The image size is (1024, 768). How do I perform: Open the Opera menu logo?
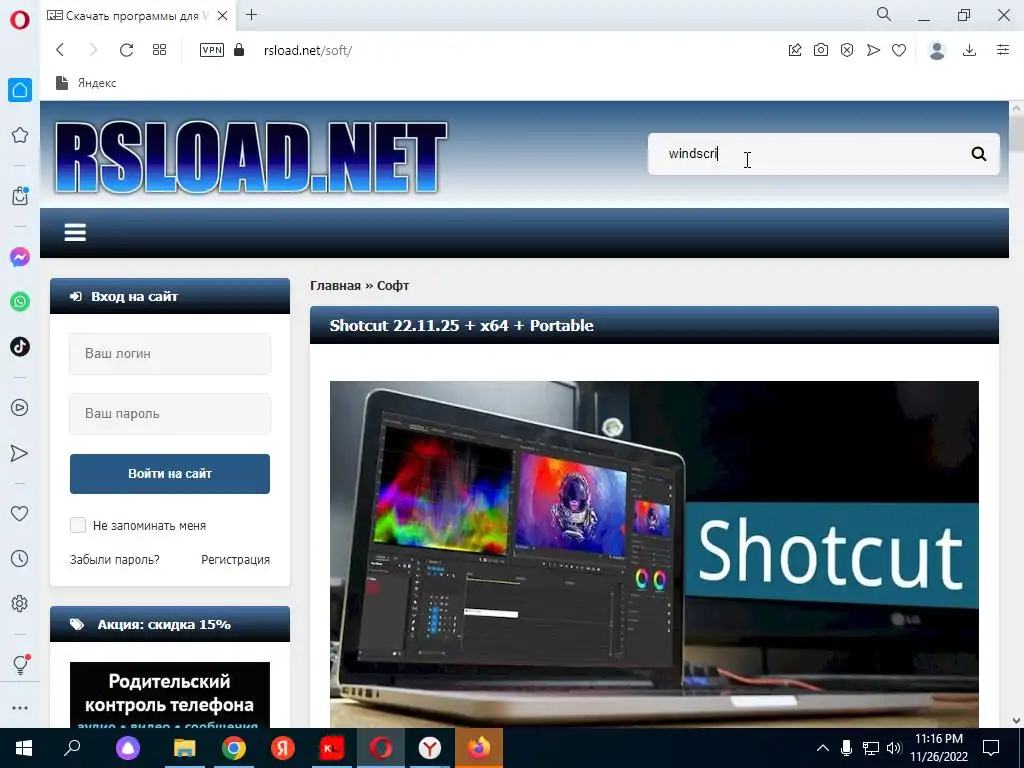pyautogui.click(x=20, y=20)
